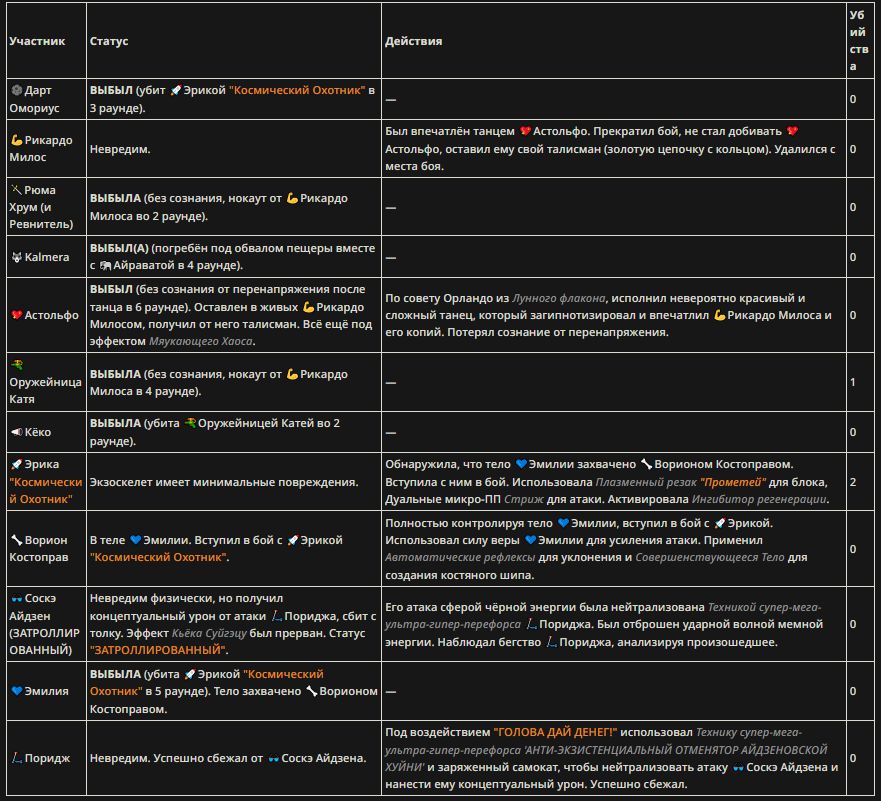Image resolution: width=881 pixels, height=801 pixels.
Task: Click heart emoji in Астольфо participant cell
Action: pyautogui.click(x=16, y=315)
